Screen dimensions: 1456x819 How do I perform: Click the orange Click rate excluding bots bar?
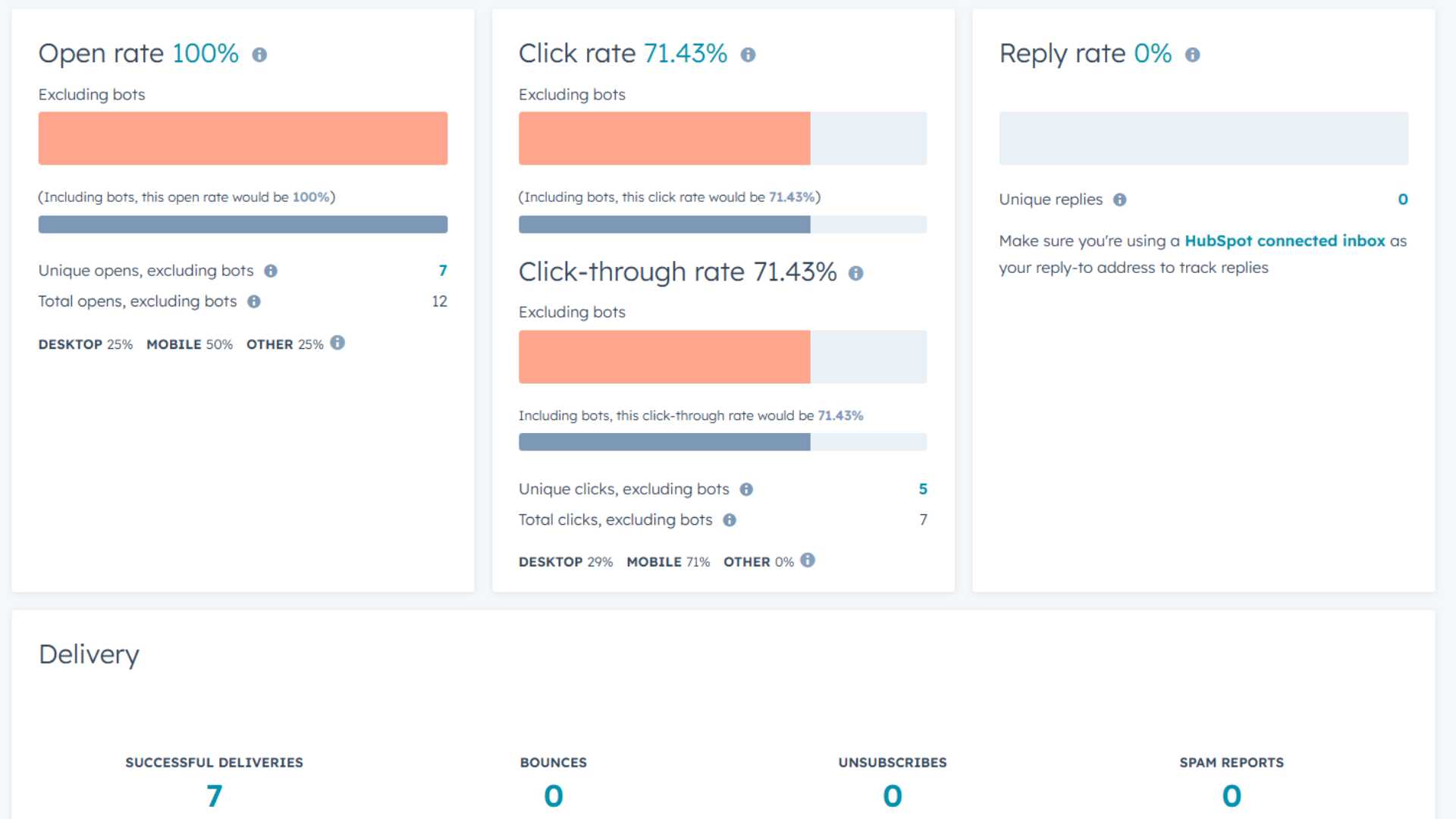click(x=664, y=139)
